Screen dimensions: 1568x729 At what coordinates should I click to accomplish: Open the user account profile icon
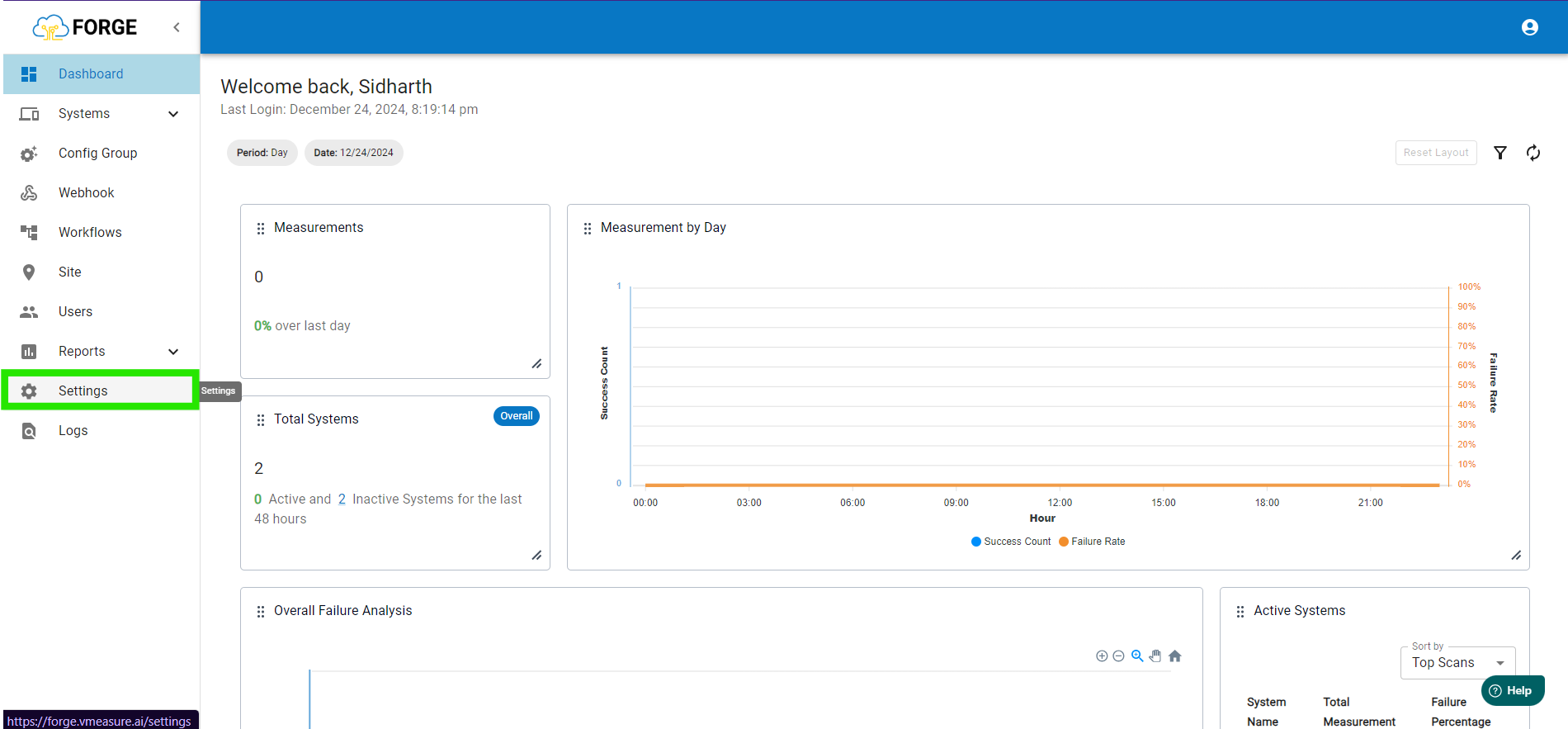pyautogui.click(x=1529, y=27)
